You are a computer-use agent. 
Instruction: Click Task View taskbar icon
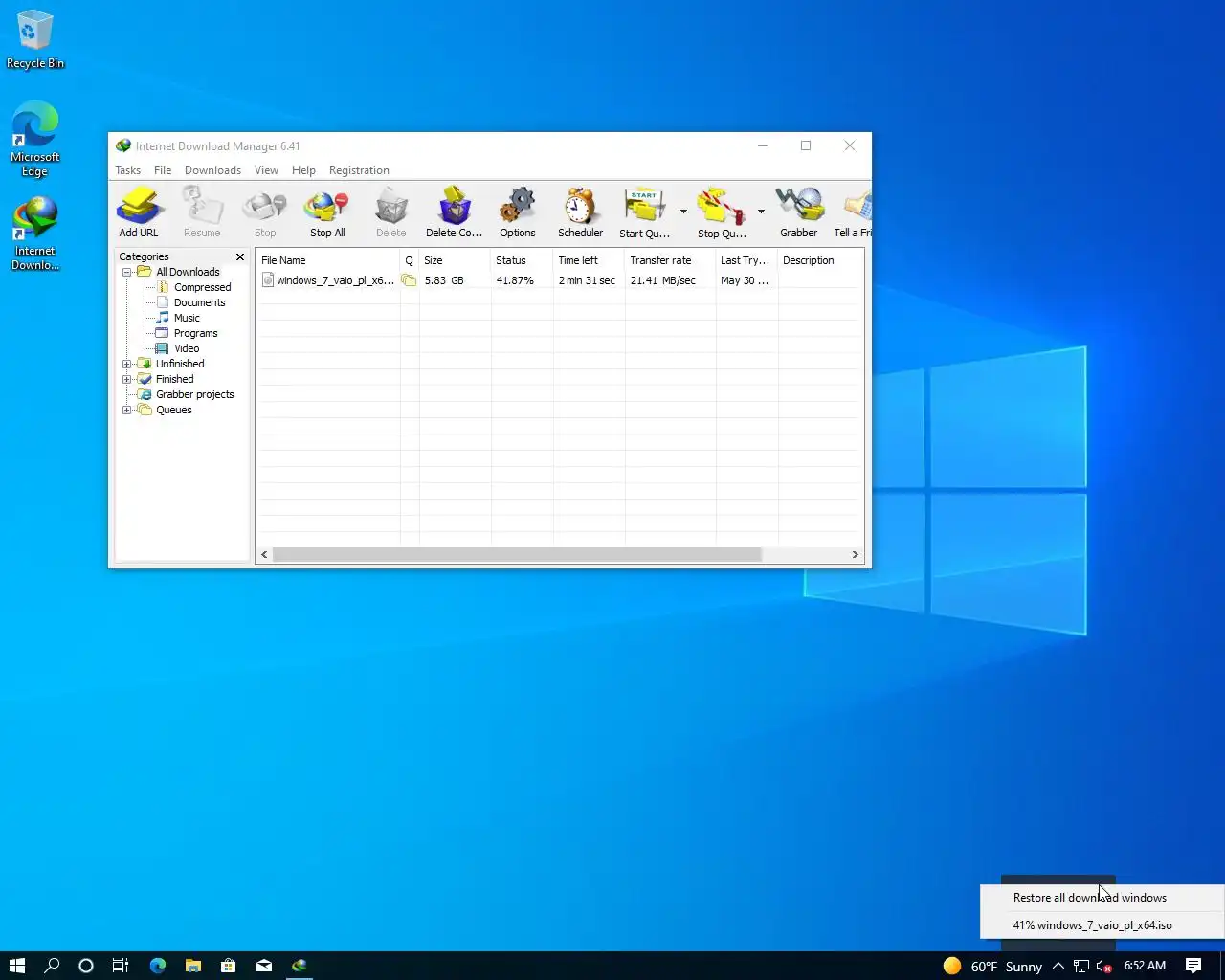(x=121, y=966)
